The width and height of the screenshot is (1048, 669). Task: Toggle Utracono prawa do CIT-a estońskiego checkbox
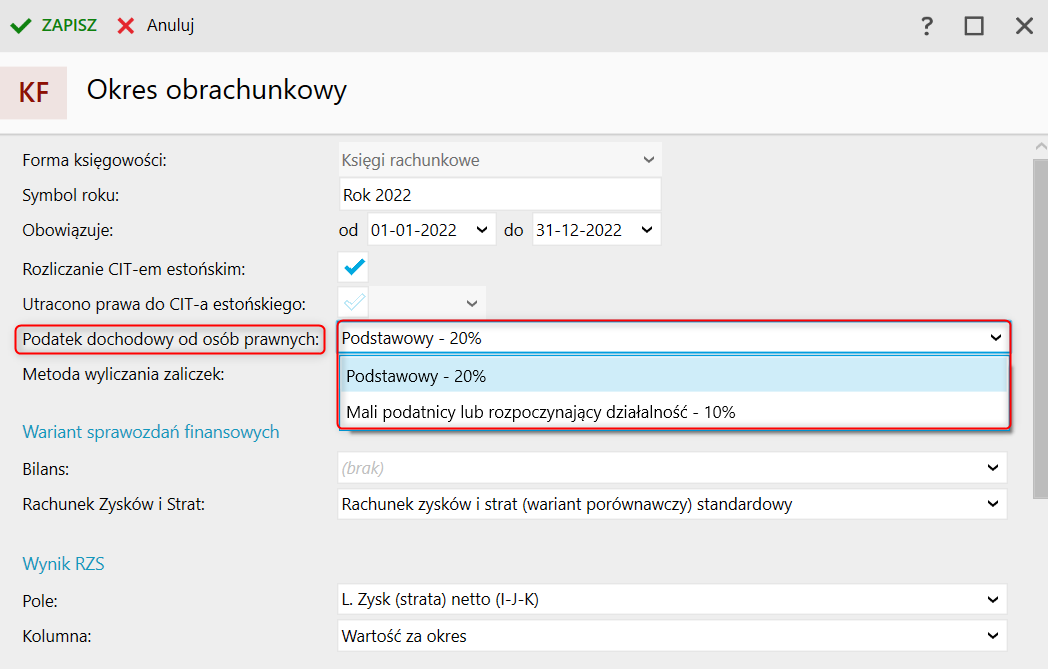354,301
